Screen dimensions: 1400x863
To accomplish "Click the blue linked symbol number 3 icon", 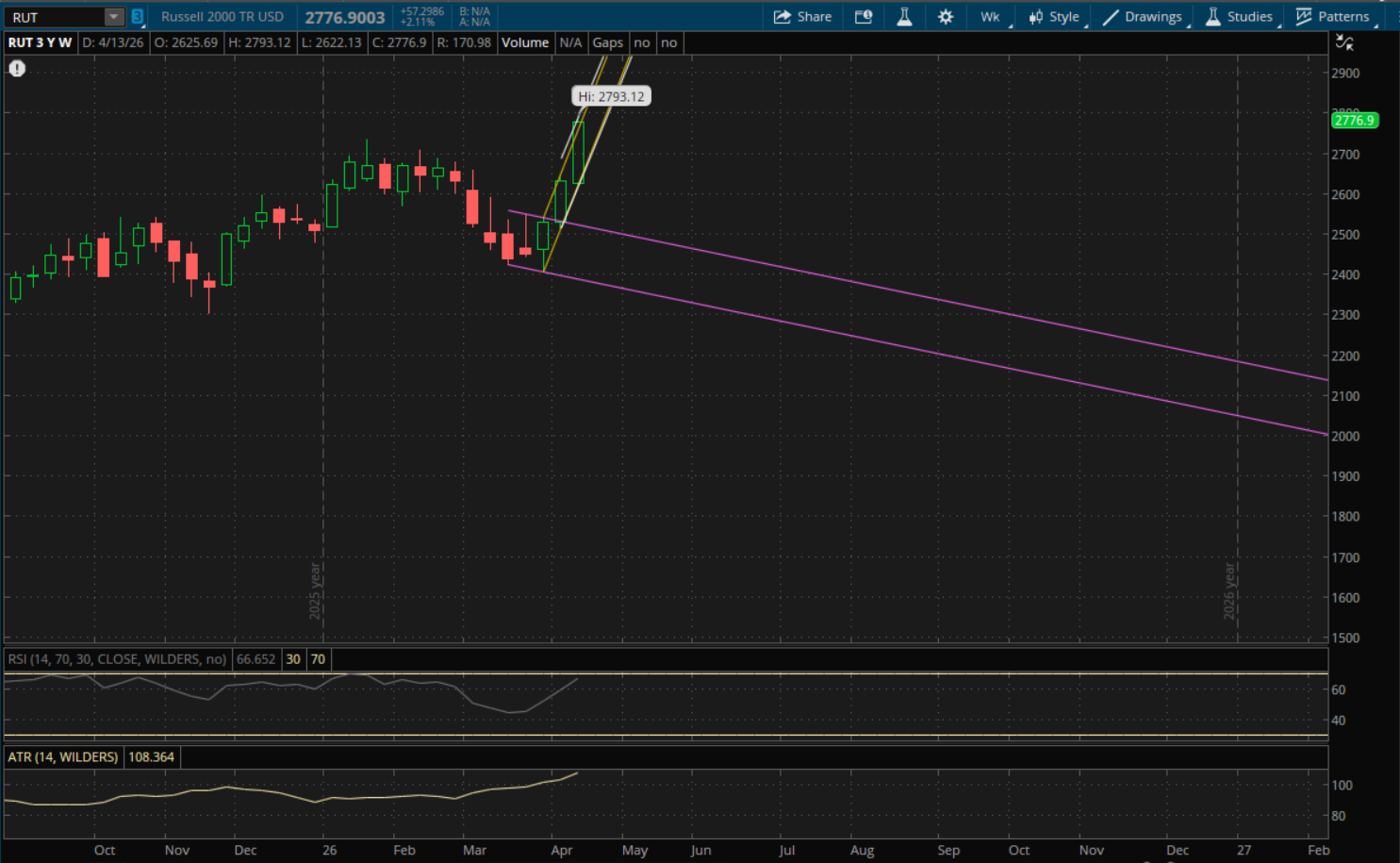I will (138, 17).
